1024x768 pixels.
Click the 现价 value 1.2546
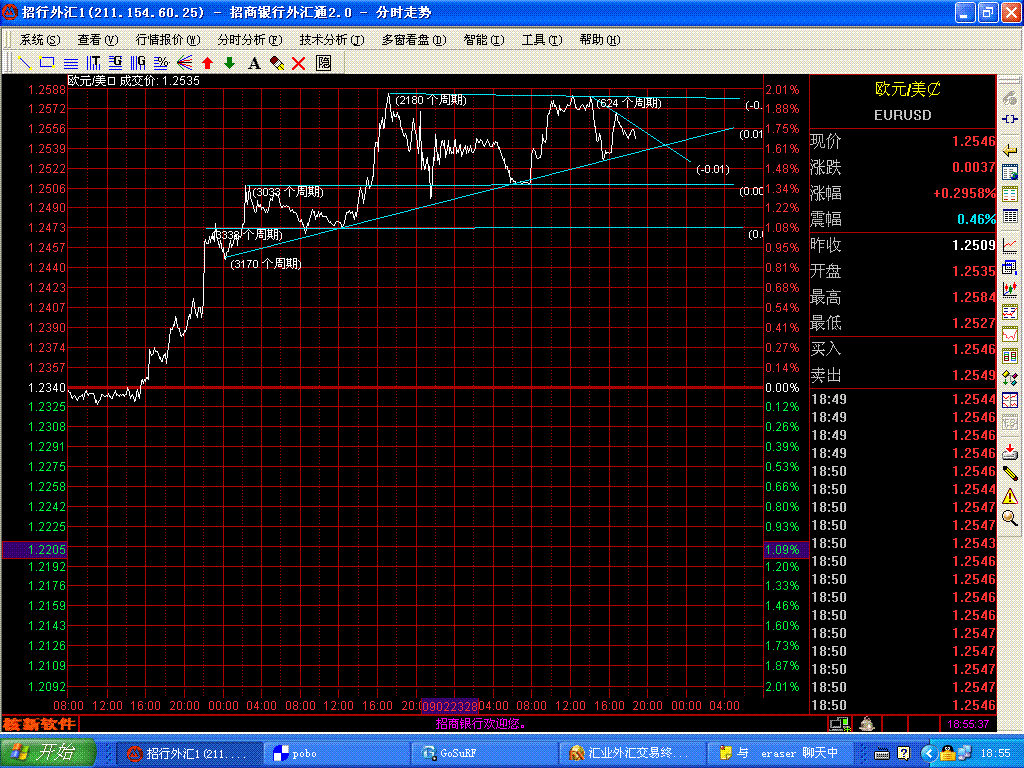973,141
